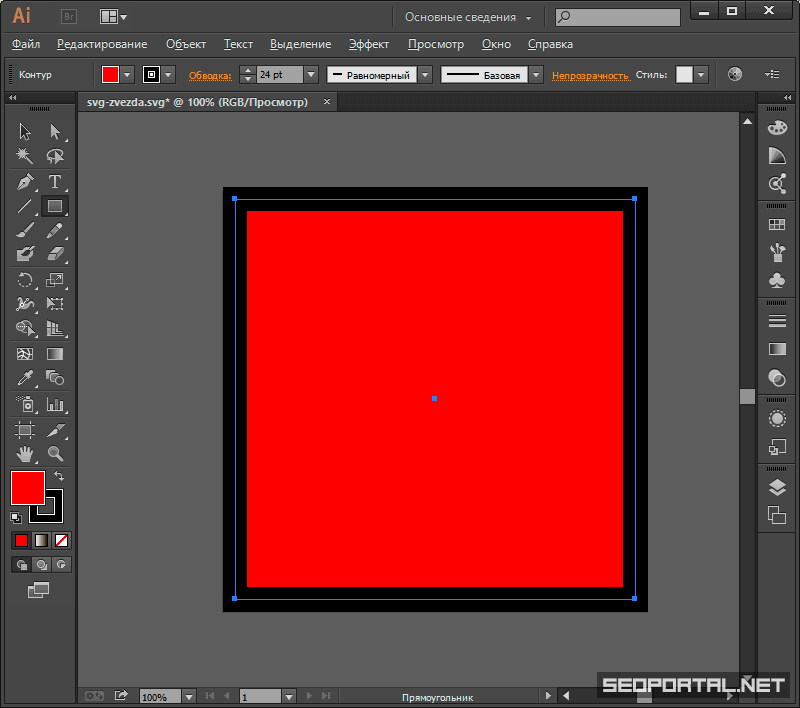
Task: Open the Эффект menu
Action: tap(369, 44)
